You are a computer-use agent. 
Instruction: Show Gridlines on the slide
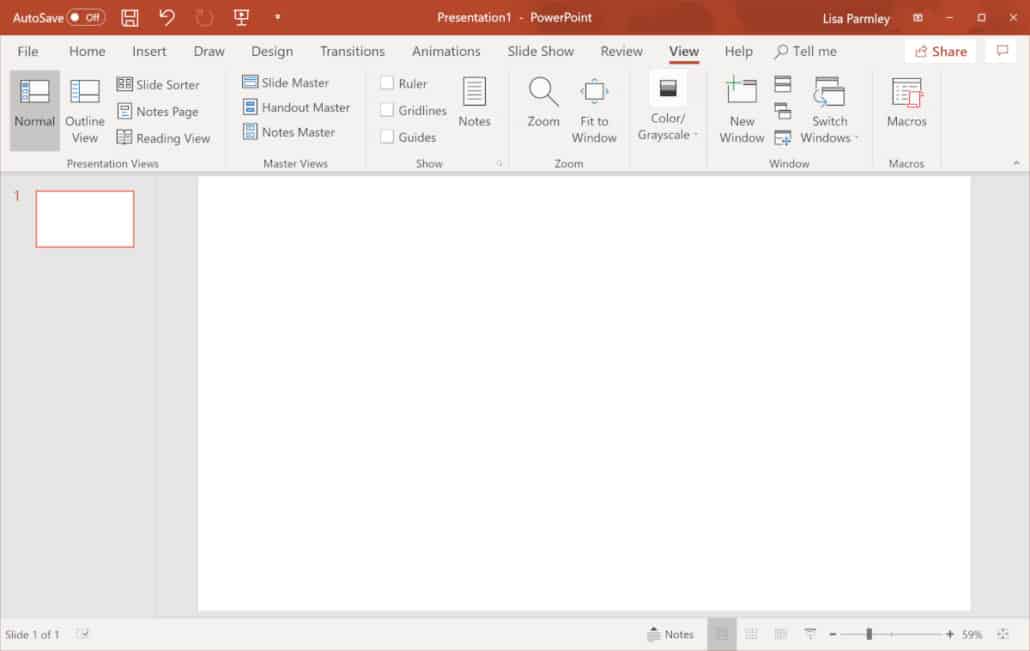(388, 110)
